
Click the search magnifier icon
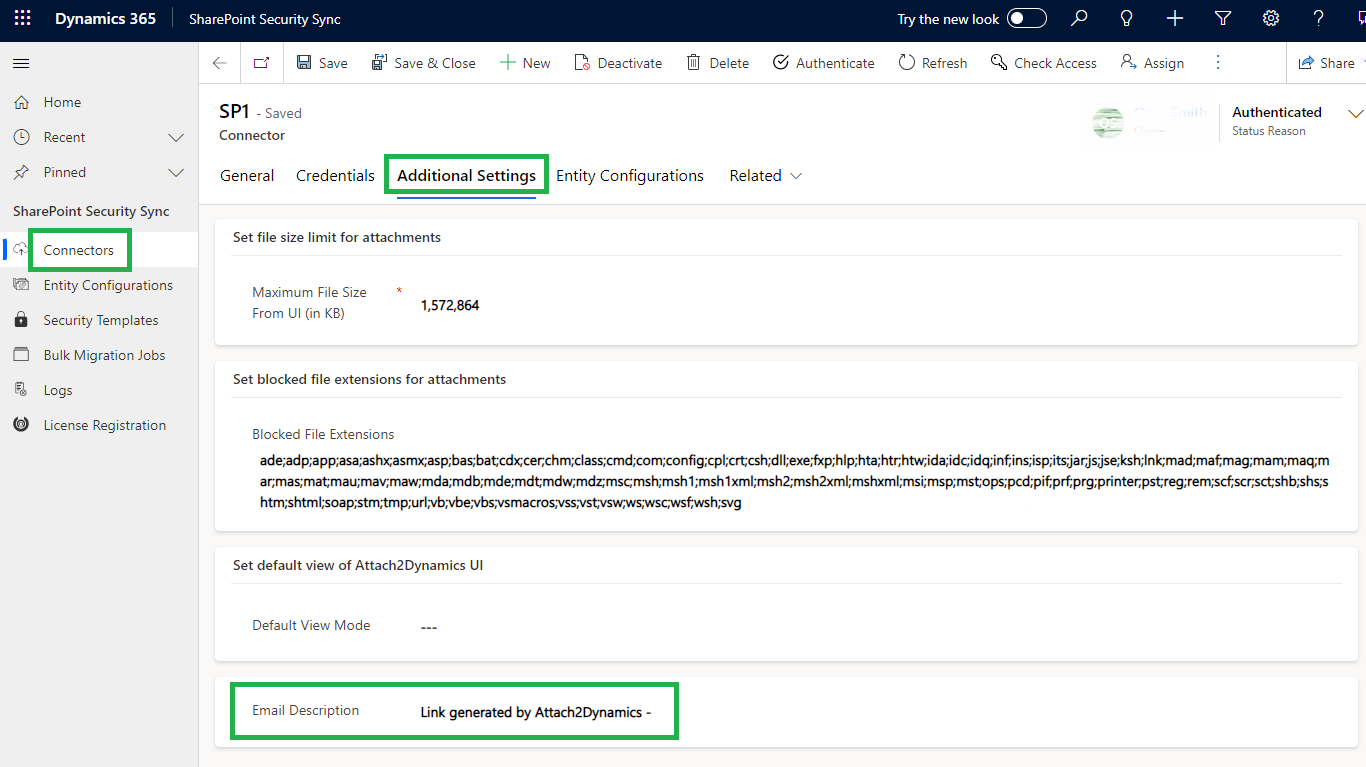[1079, 19]
